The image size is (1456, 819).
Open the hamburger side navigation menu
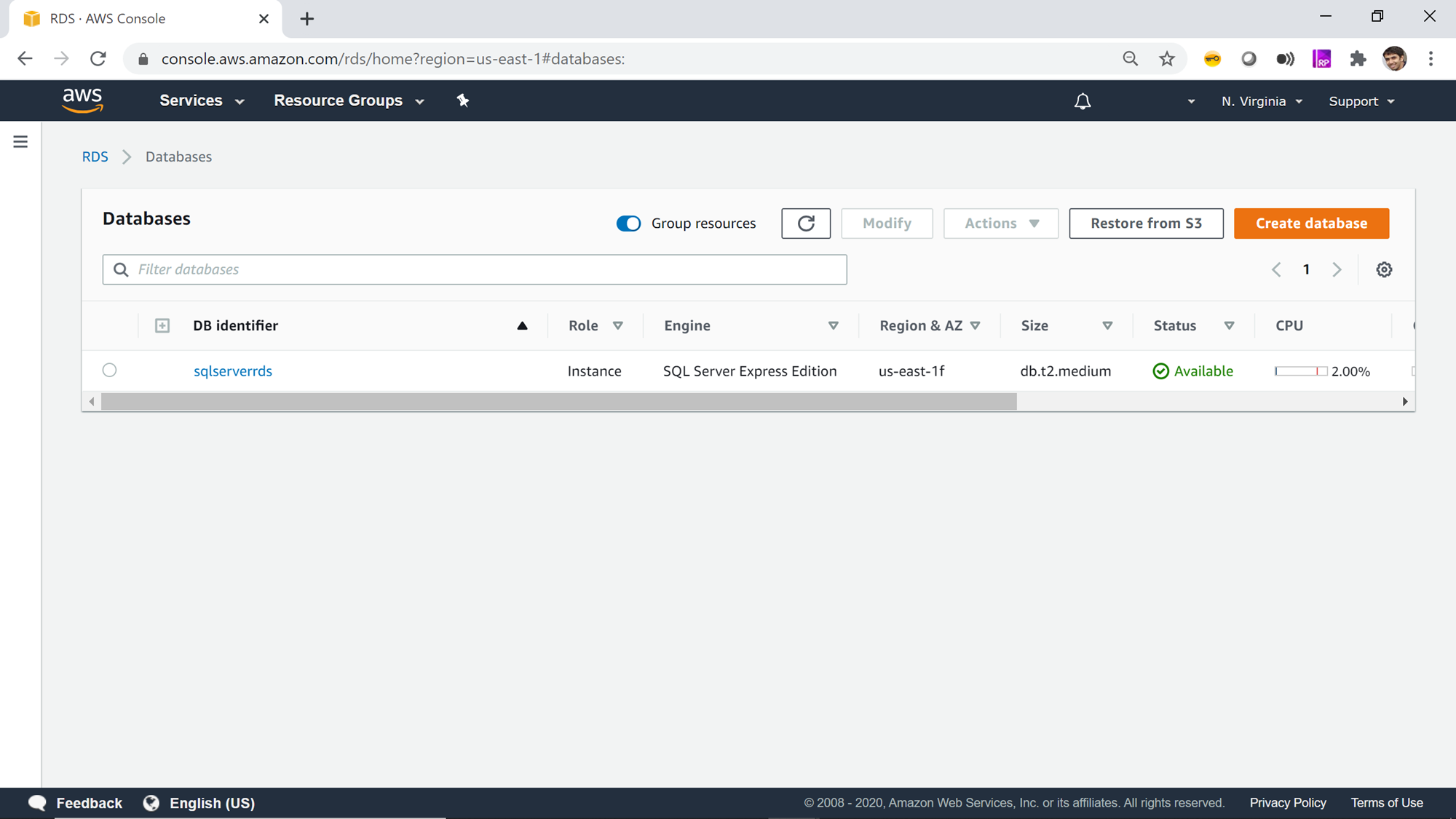[20, 142]
